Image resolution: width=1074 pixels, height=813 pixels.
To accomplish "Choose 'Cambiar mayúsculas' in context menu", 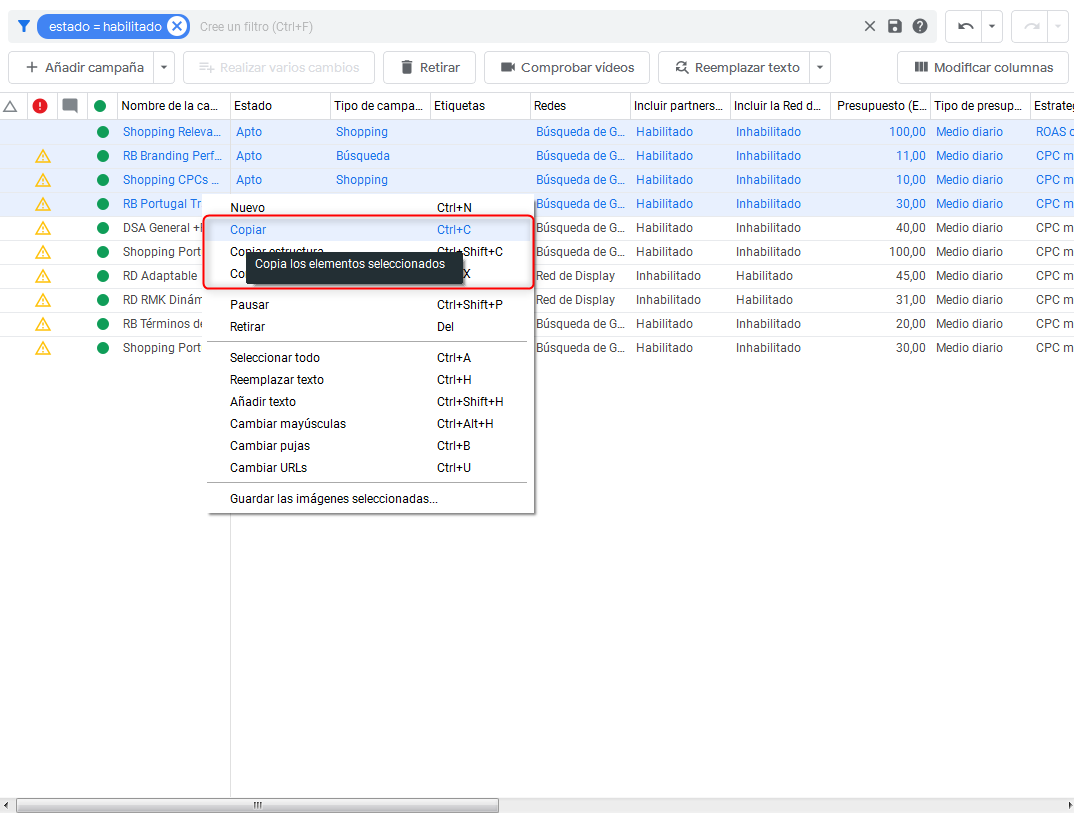I will (x=367, y=423).
